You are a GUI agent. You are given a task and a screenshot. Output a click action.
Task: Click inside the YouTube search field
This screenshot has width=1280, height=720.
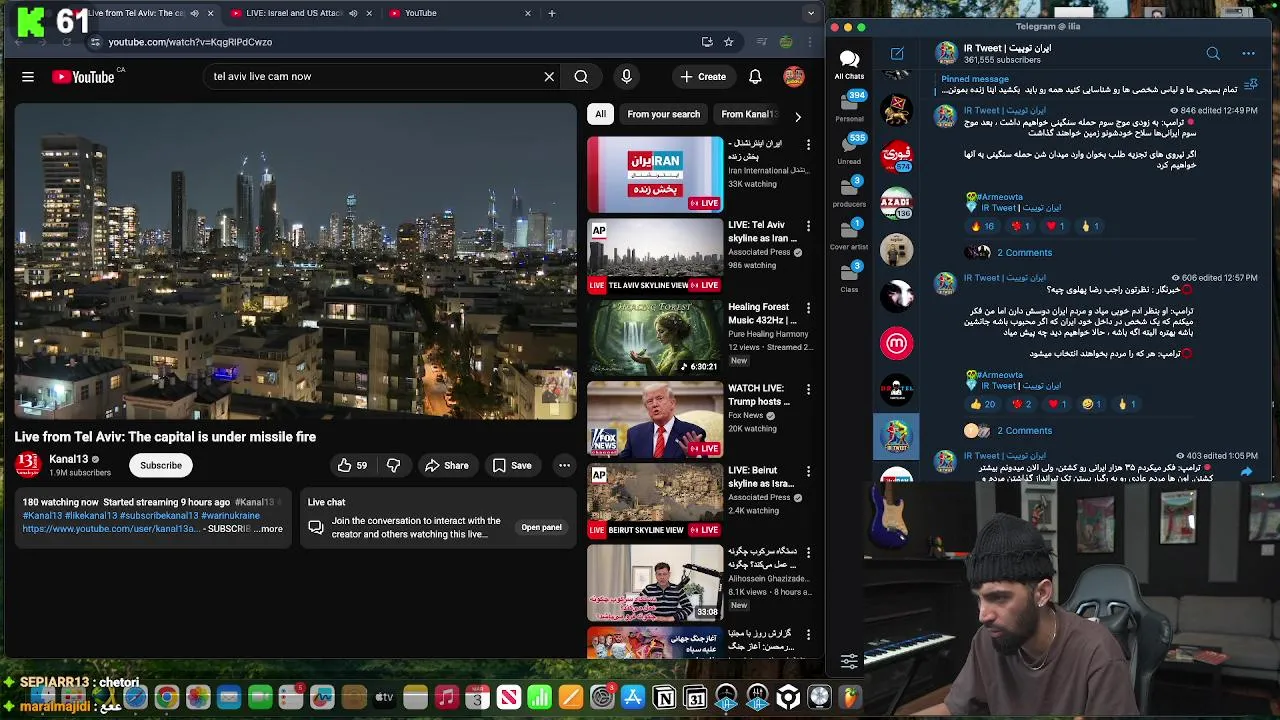[375, 76]
